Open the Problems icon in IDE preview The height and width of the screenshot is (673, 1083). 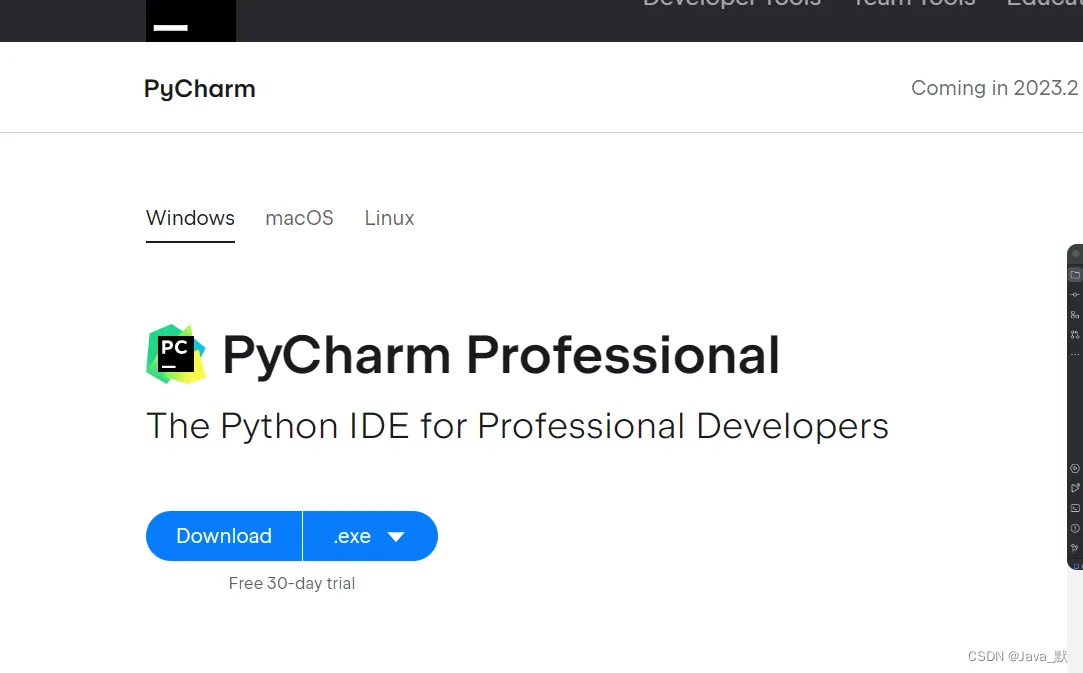tap(1075, 528)
